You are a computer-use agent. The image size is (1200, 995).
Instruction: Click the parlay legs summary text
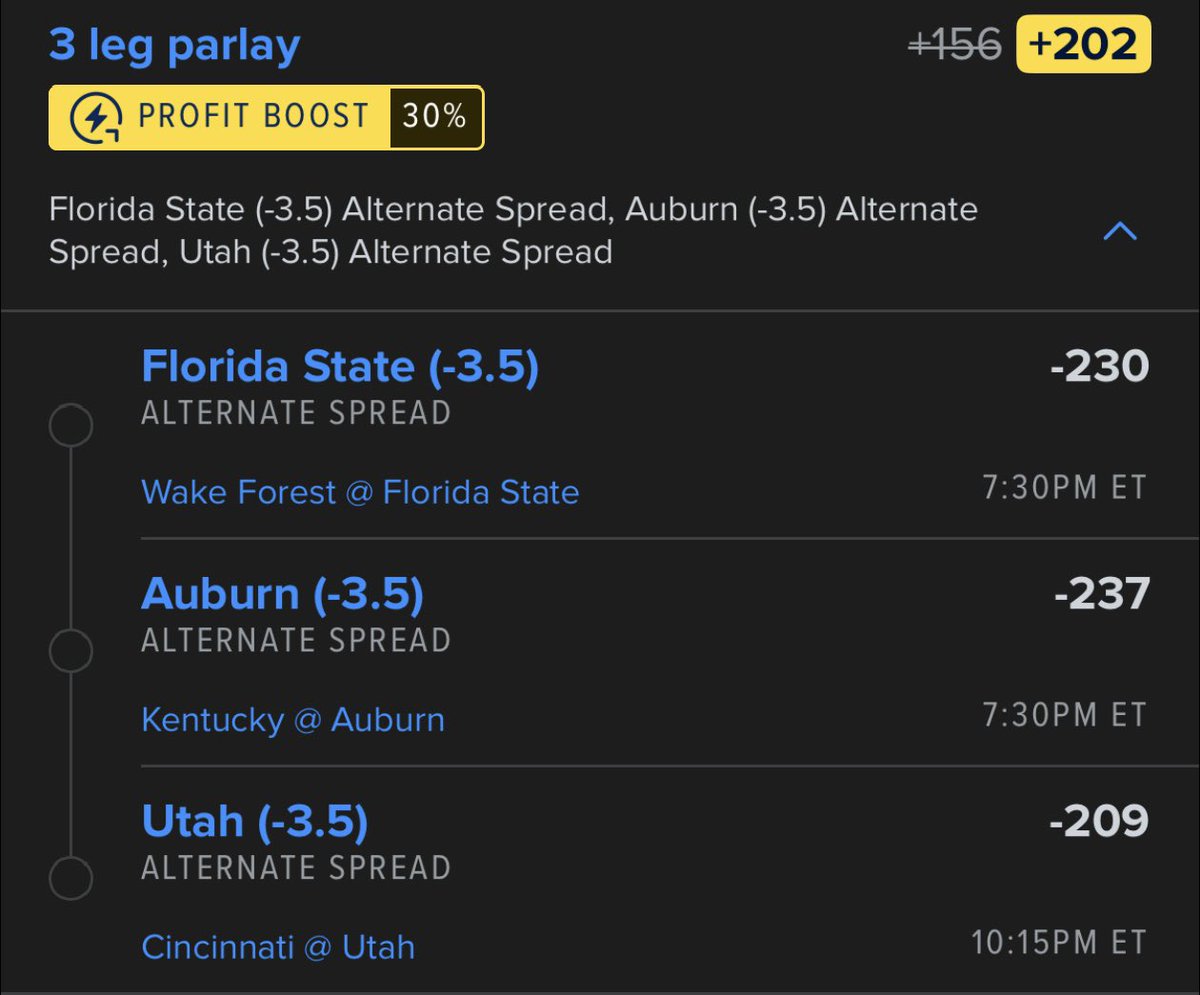(x=513, y=231)
